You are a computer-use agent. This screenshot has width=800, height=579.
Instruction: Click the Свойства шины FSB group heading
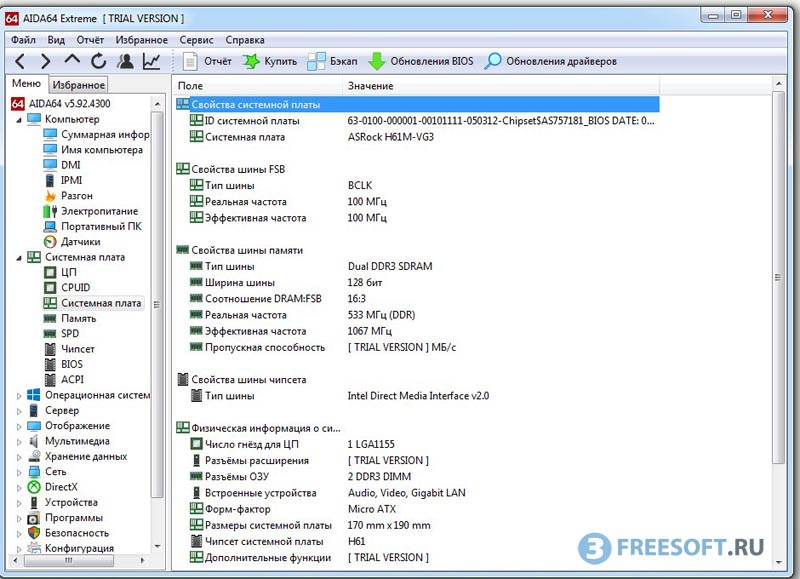click(238, 169)
